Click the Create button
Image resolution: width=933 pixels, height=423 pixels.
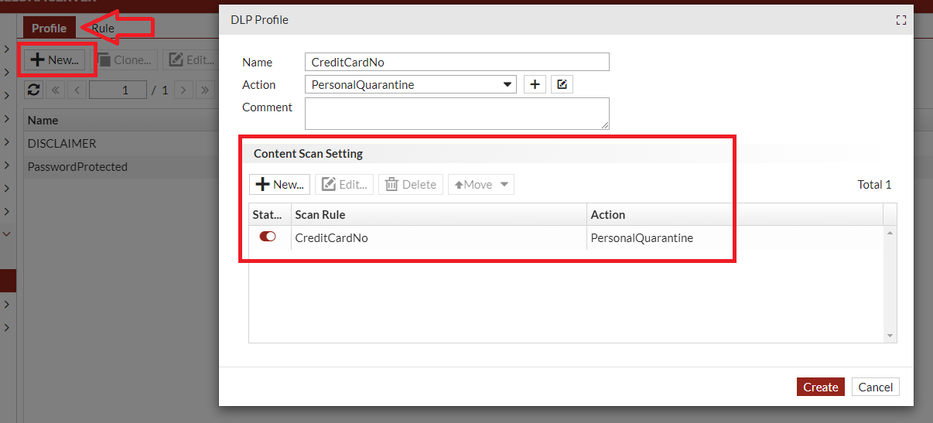(820, 387)
